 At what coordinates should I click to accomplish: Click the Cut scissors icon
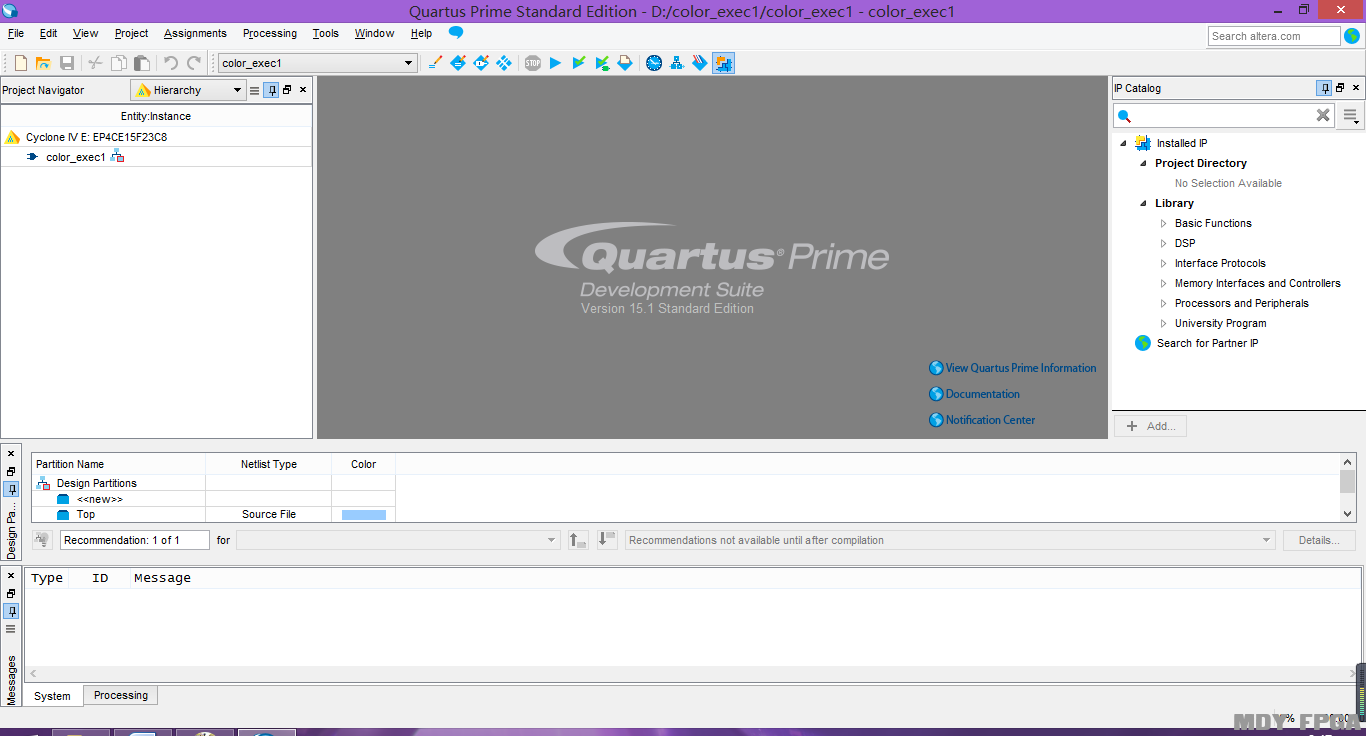[95, 63]
